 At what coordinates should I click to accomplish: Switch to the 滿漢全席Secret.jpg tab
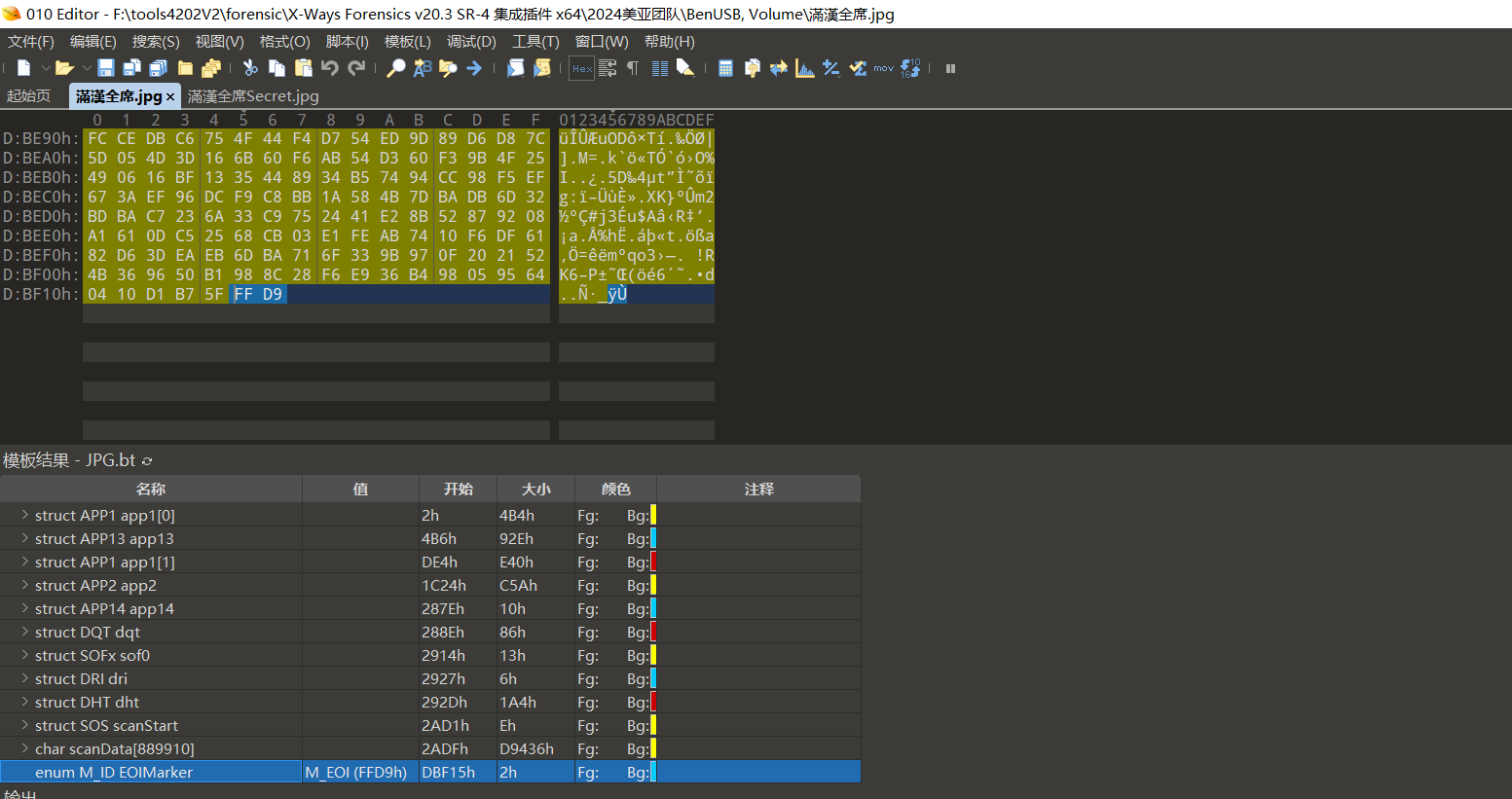click(253, 96)
